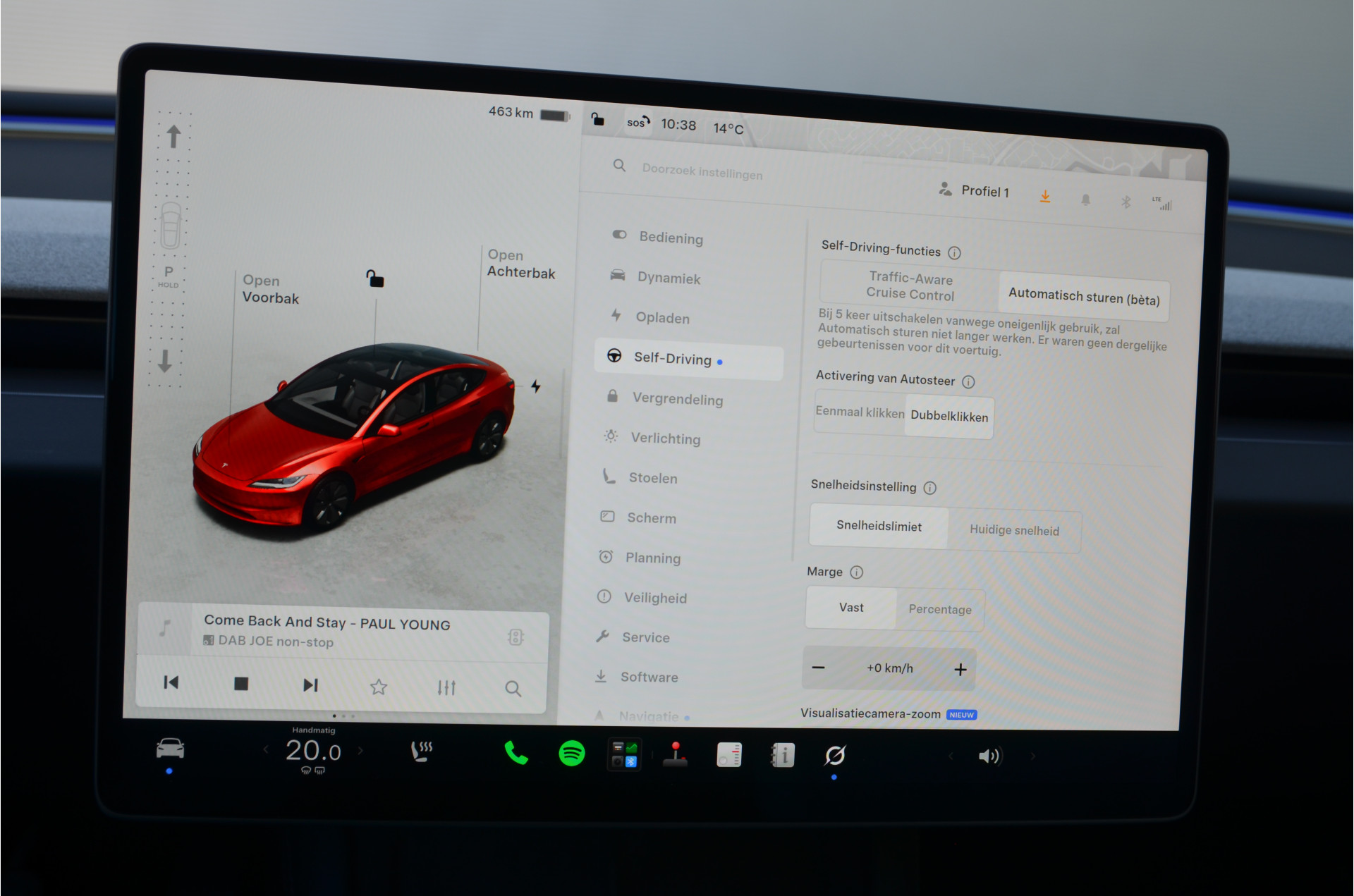Tap the software download arrow icon

click(x=1045, y=197)
